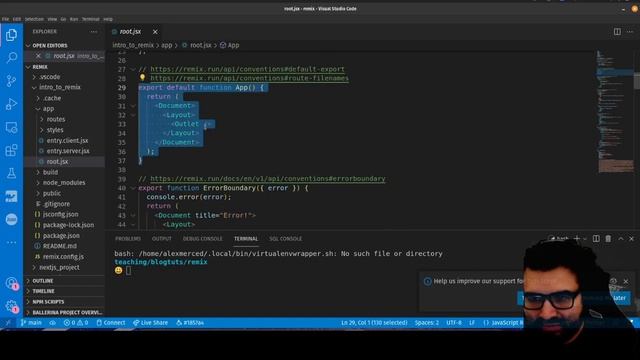Click the code minimap
This screenshot has width=640, height=360.
[615, 111]
